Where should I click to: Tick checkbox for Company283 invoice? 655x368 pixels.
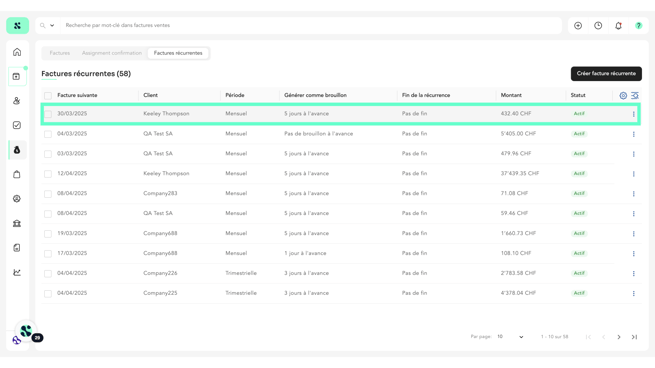pos(48,194)
